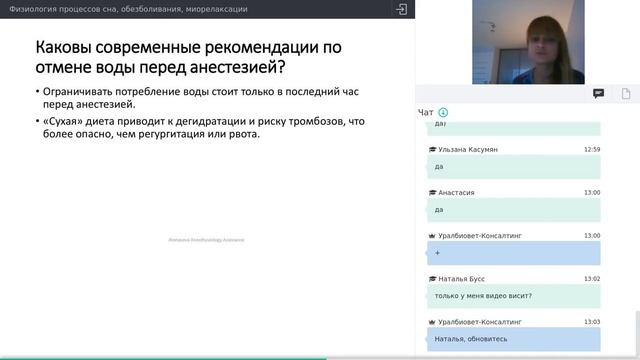This screenshot has width=640, height=360.
Task: Click slide heading 'Каковы современные рекомендации'
Action: pos(188,57)
